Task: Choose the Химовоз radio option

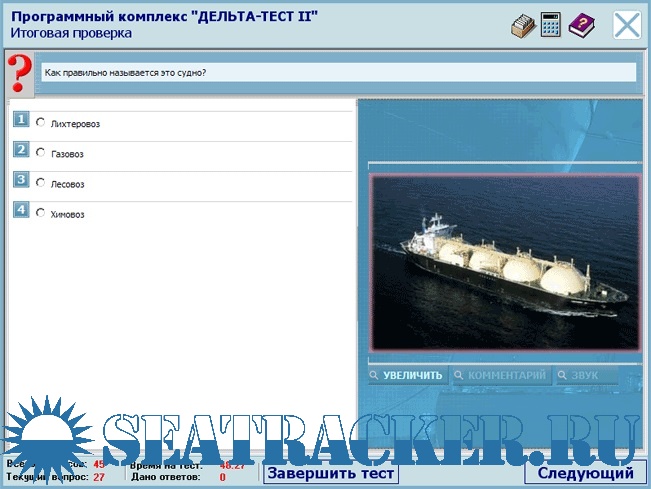Action: (40, 212)
